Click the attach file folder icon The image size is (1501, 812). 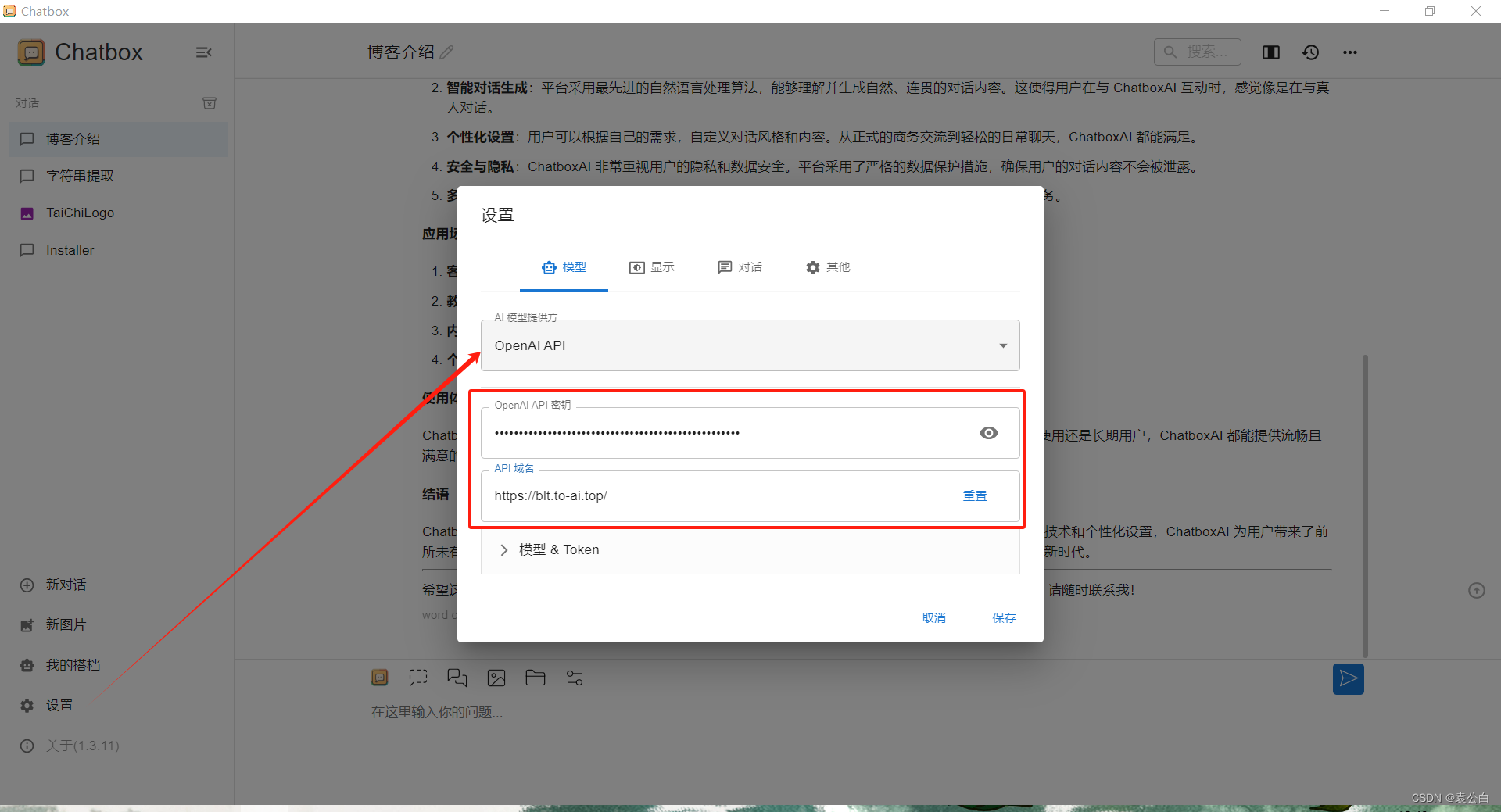pyautogui.click(x=536, y=678)
